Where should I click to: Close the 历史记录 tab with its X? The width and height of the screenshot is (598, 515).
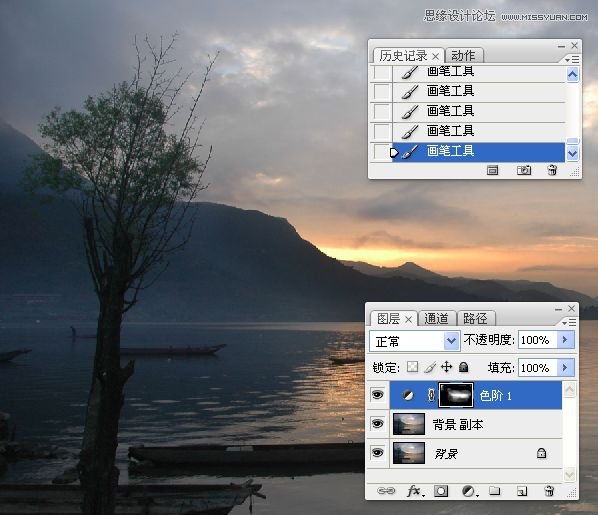pos(436,57)
